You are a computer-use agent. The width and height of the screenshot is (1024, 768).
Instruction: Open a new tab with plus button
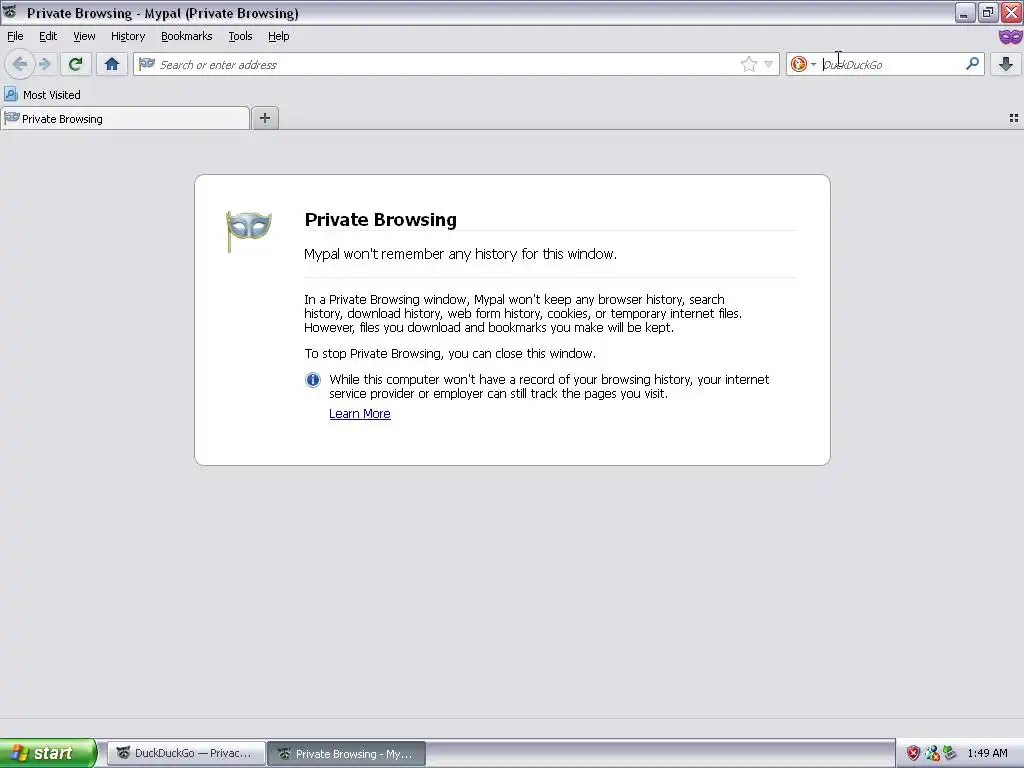pyautogui.click(x=264, y=118)
